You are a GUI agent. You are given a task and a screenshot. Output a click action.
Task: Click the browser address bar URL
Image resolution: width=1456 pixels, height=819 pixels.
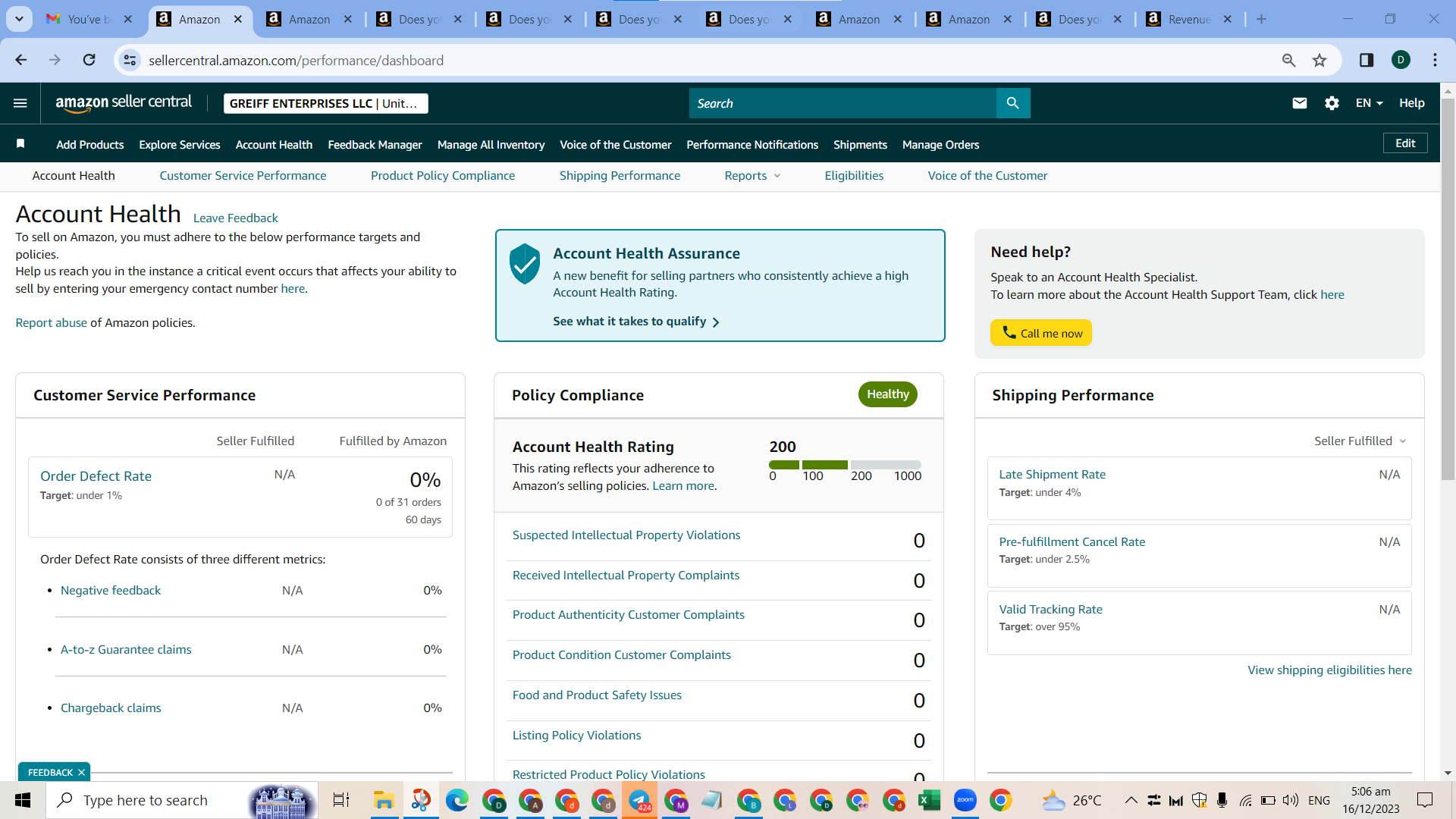click(x=296, y=60)
